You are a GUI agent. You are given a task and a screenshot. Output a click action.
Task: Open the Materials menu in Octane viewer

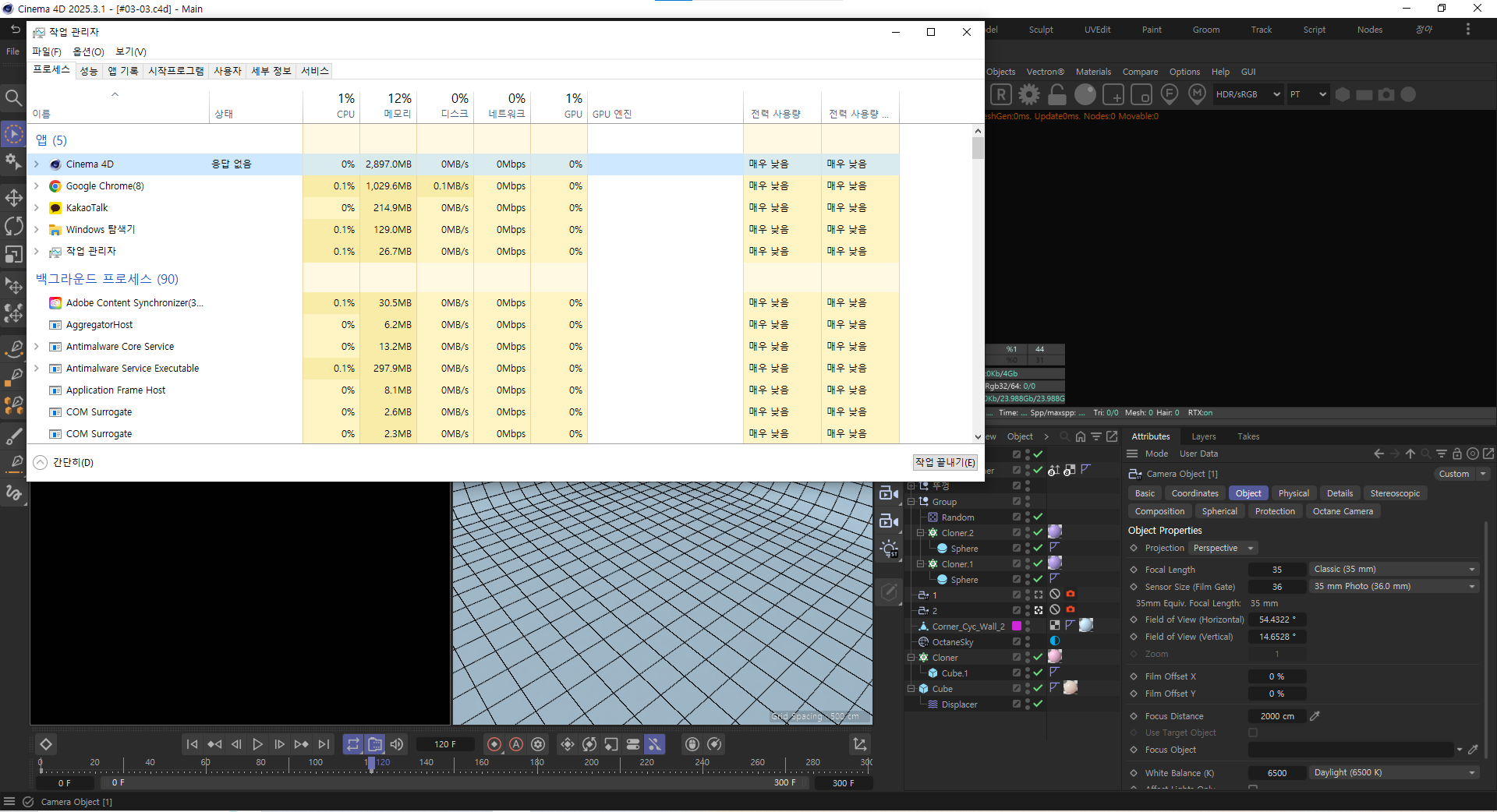[x=1093, y=72]
